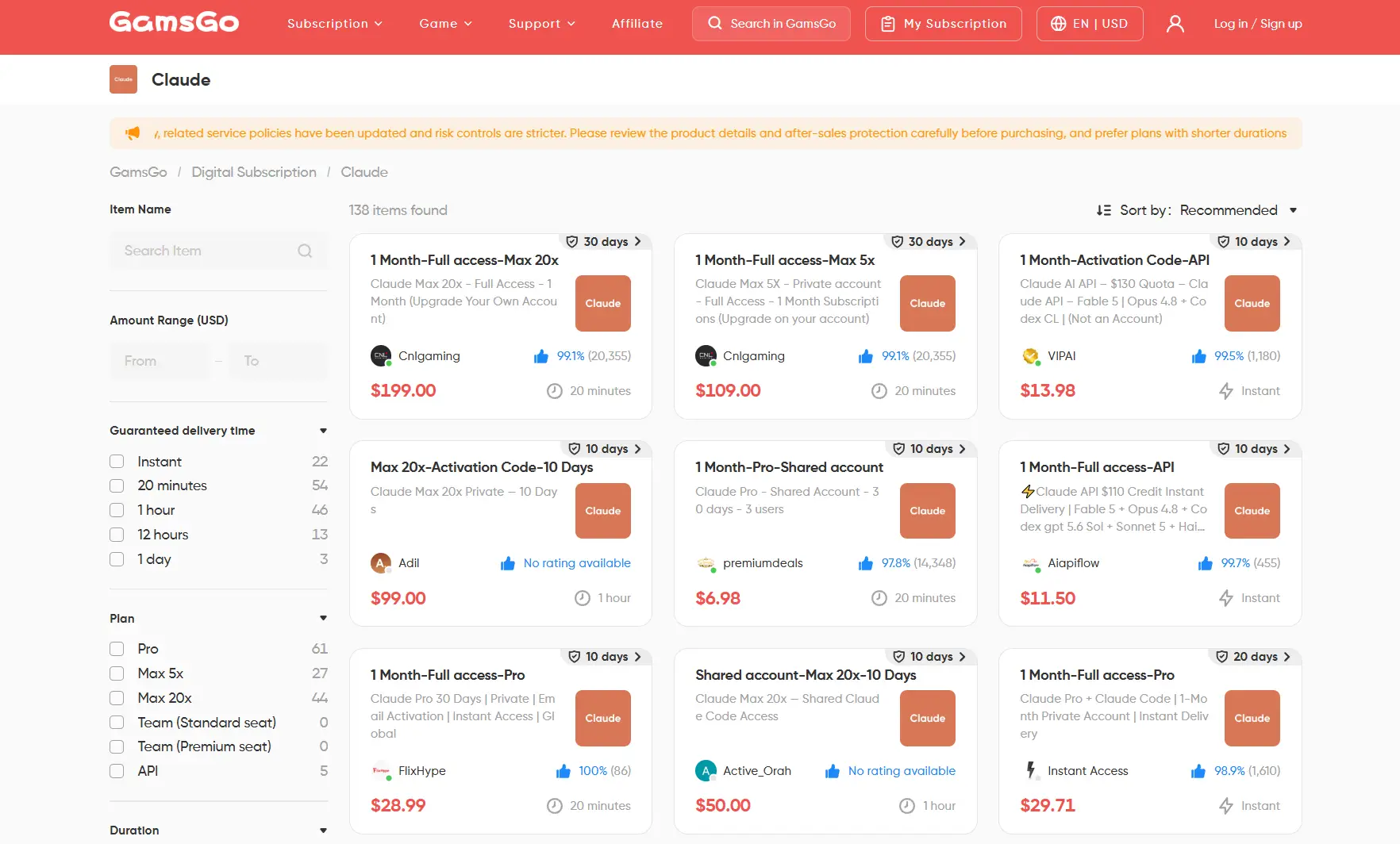Open the user account profile icon

[x=1175, y=24]
